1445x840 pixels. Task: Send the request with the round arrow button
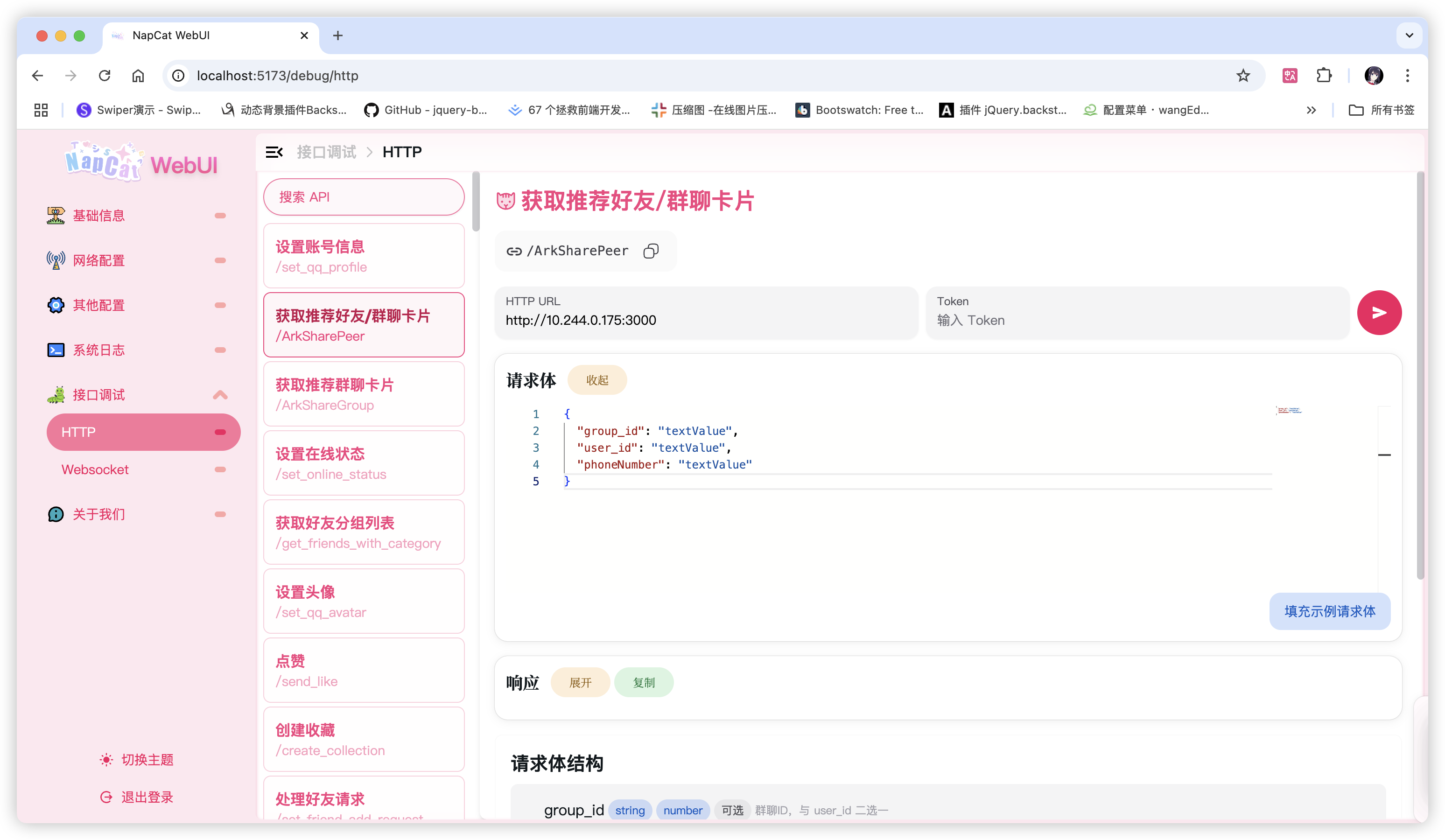point(1379,313)
